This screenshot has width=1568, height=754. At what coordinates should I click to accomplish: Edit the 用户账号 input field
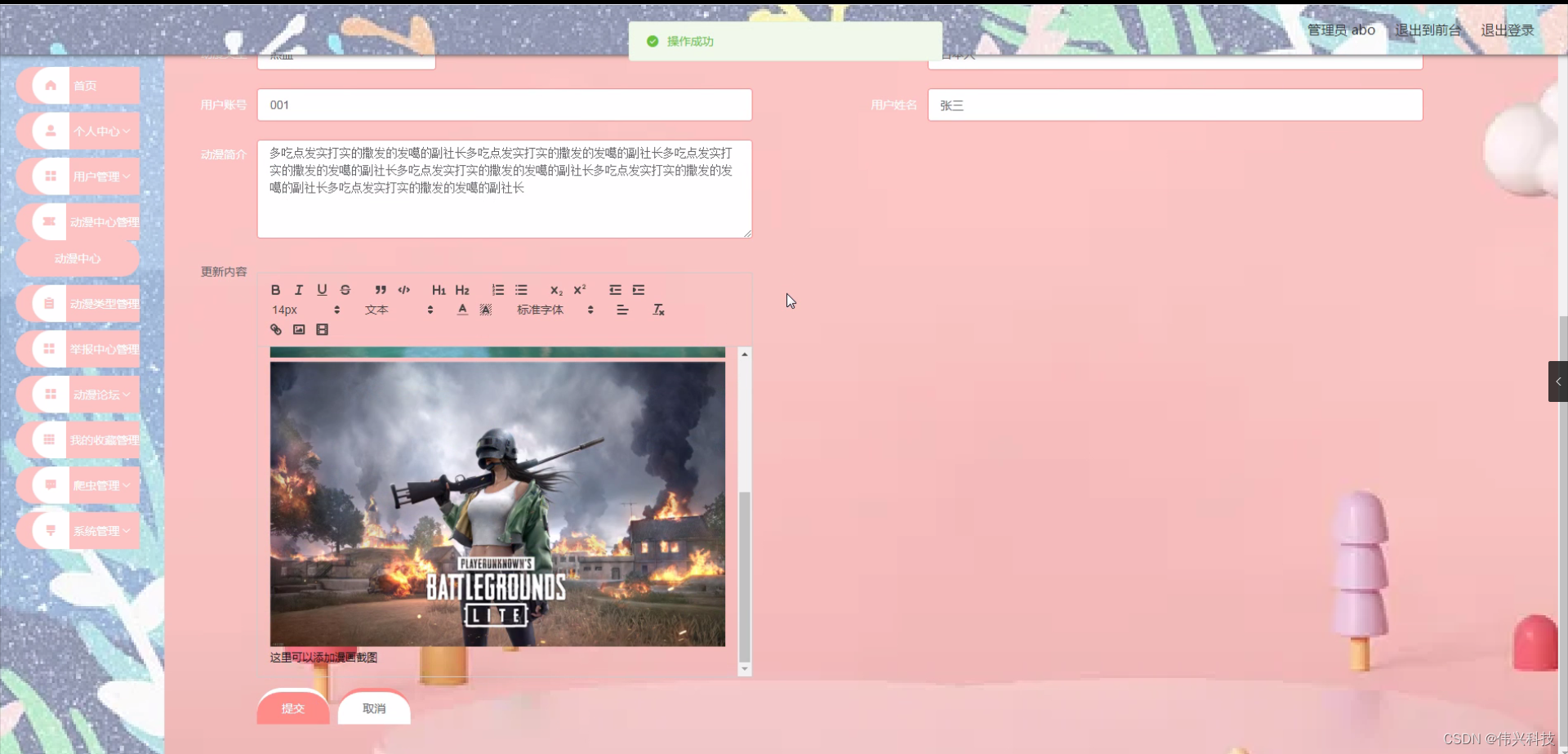(505, 105)
